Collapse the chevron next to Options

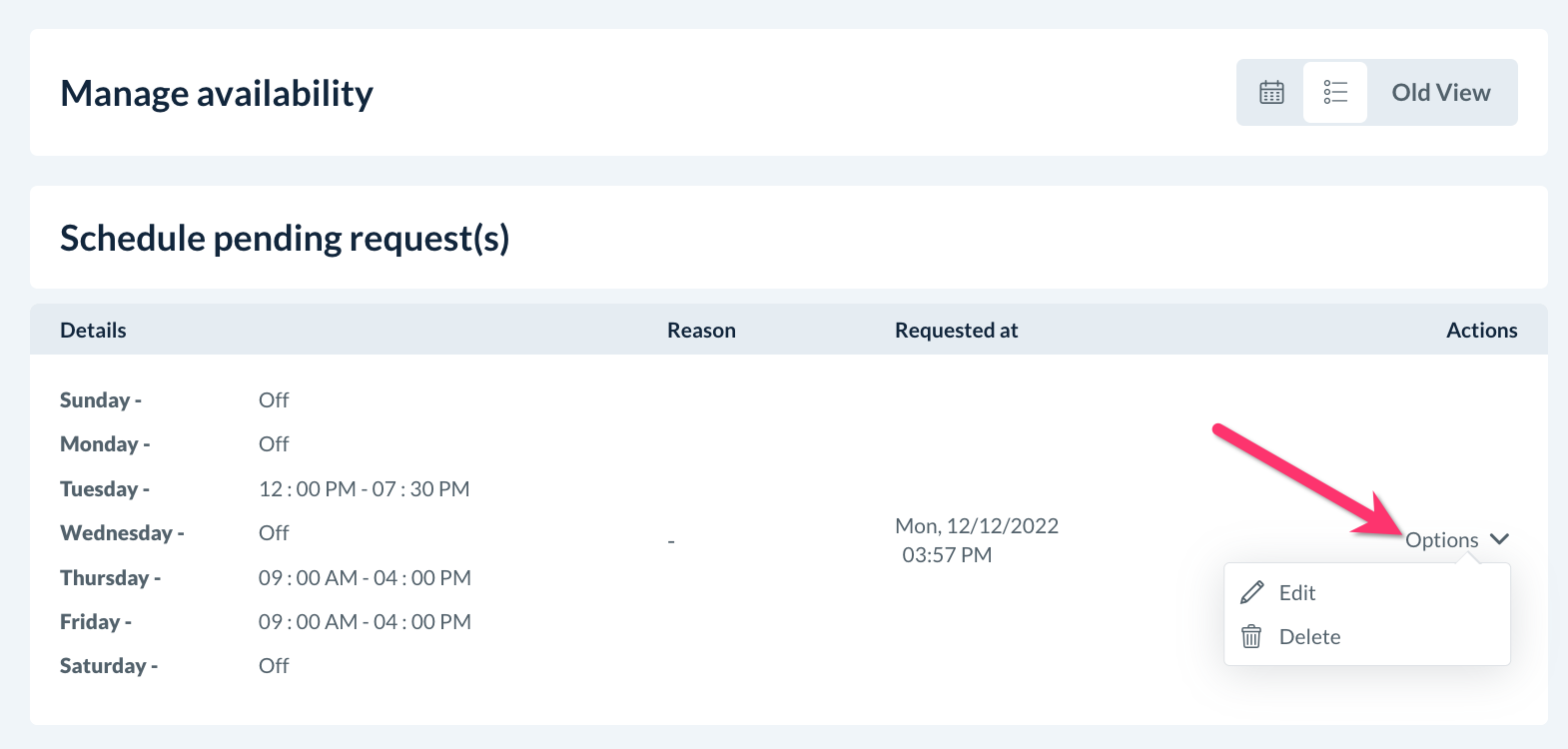(1499, 539)
